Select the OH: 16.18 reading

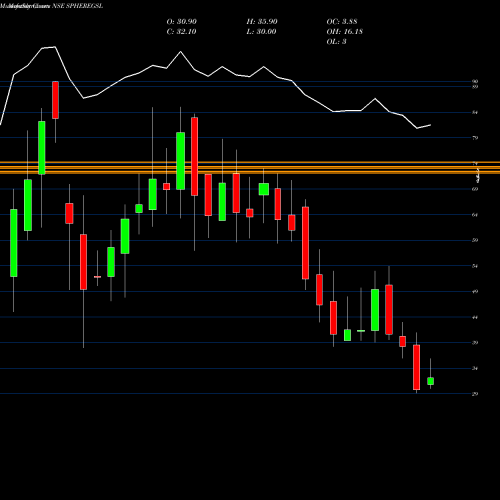(x=345, y=32)
